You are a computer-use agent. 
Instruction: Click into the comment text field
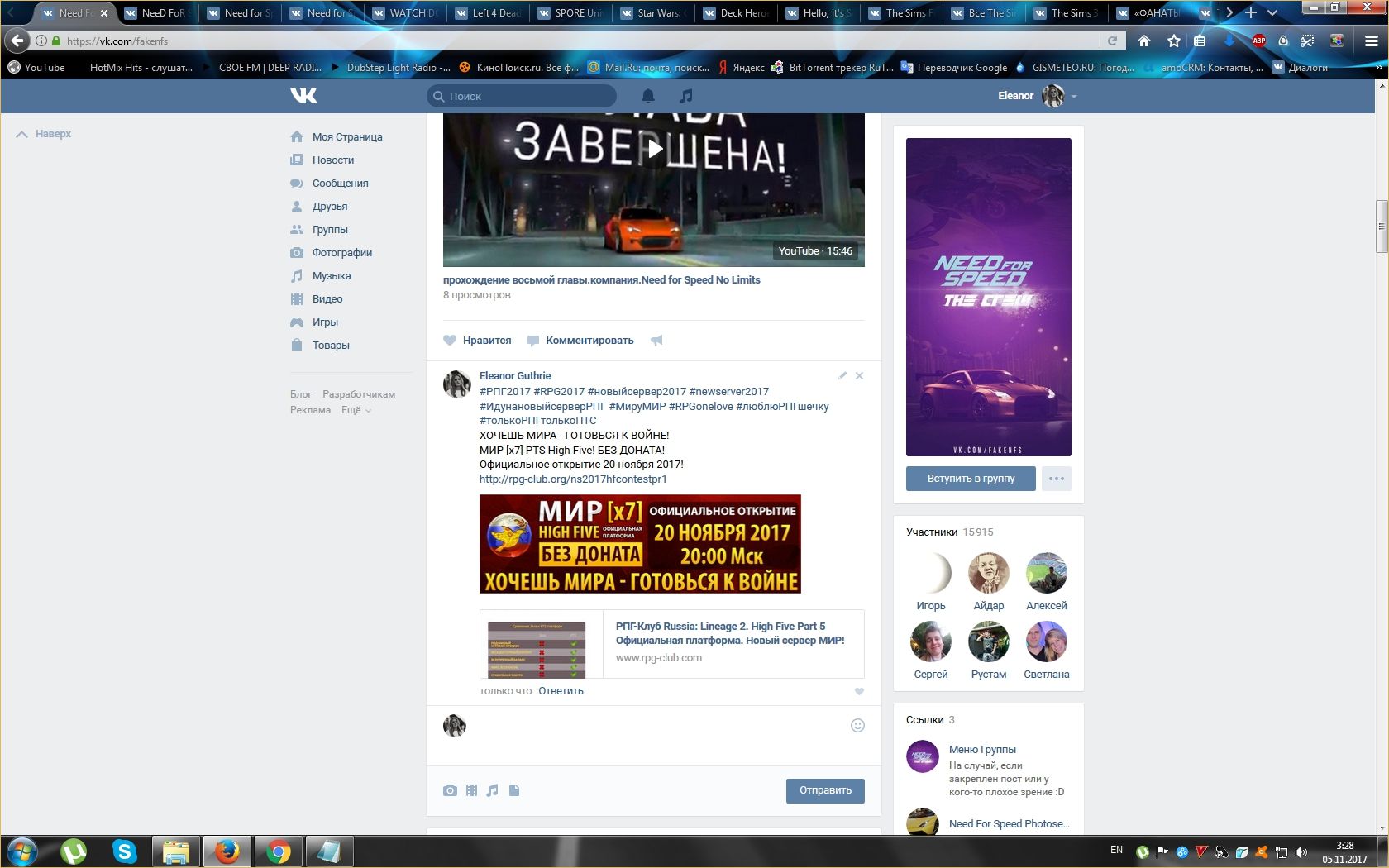tap(657, 736)
